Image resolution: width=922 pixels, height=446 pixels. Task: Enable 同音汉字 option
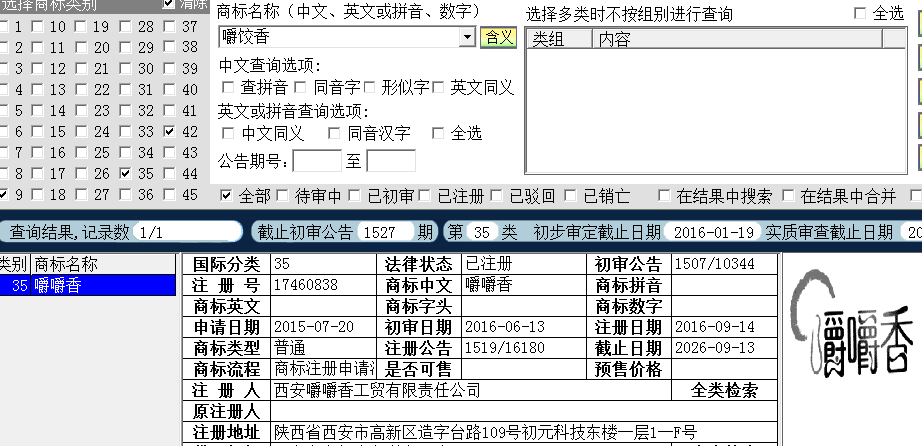pos(334,134)
